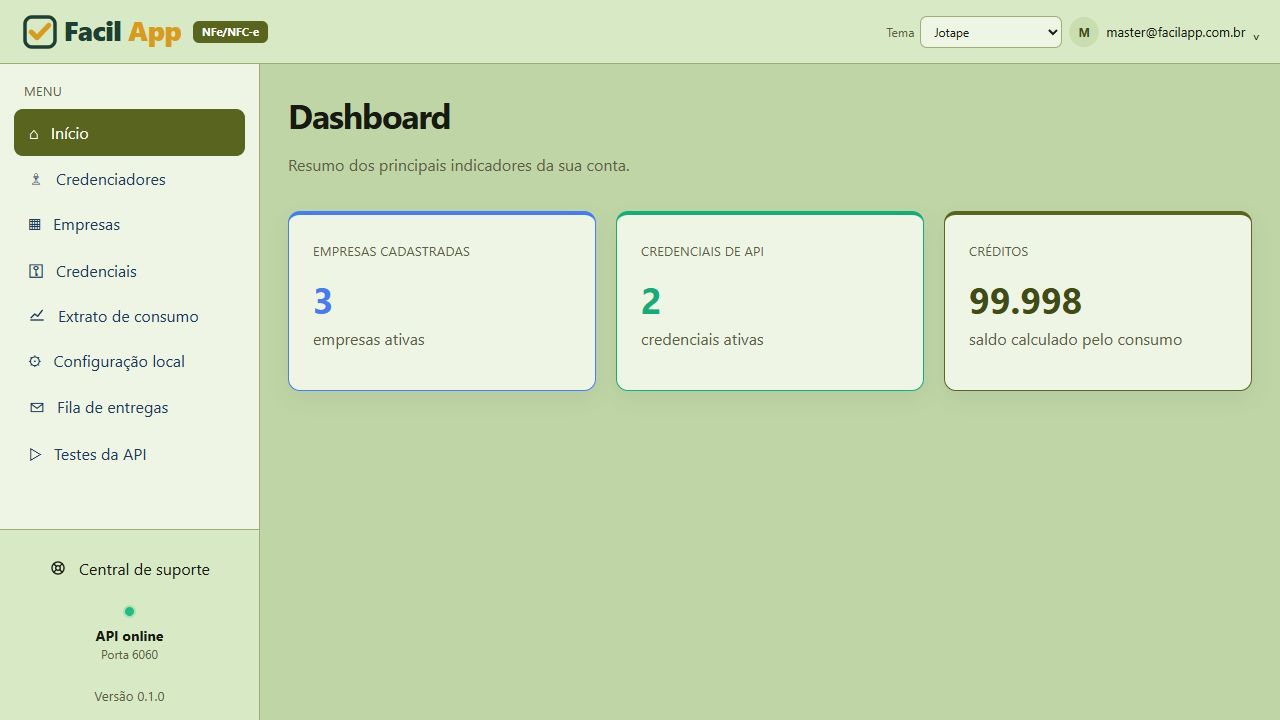
Task: Click the Dashboard heading
Action: (x=369, y=117)
